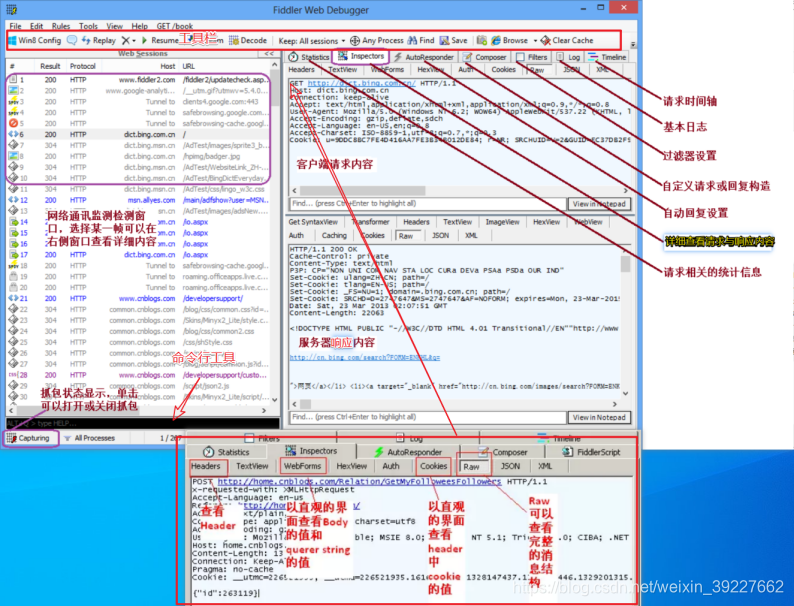Screen dimensions: 794x606
Task: Click the Clear Cache toolbar button
Action: (x=567, y=41)
